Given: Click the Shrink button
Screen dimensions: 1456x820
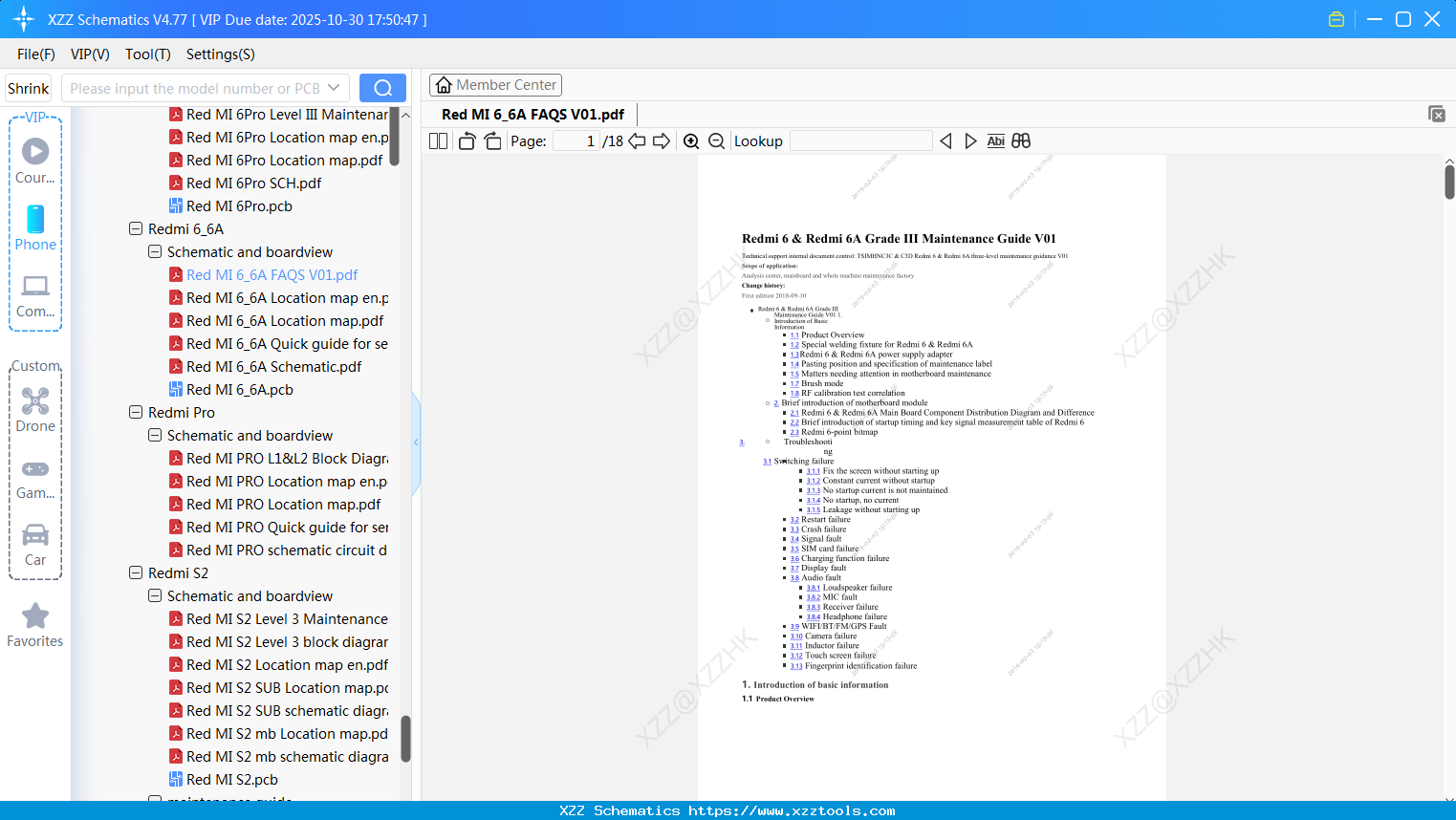Looking at the screenshot, I should pos(29,88).
